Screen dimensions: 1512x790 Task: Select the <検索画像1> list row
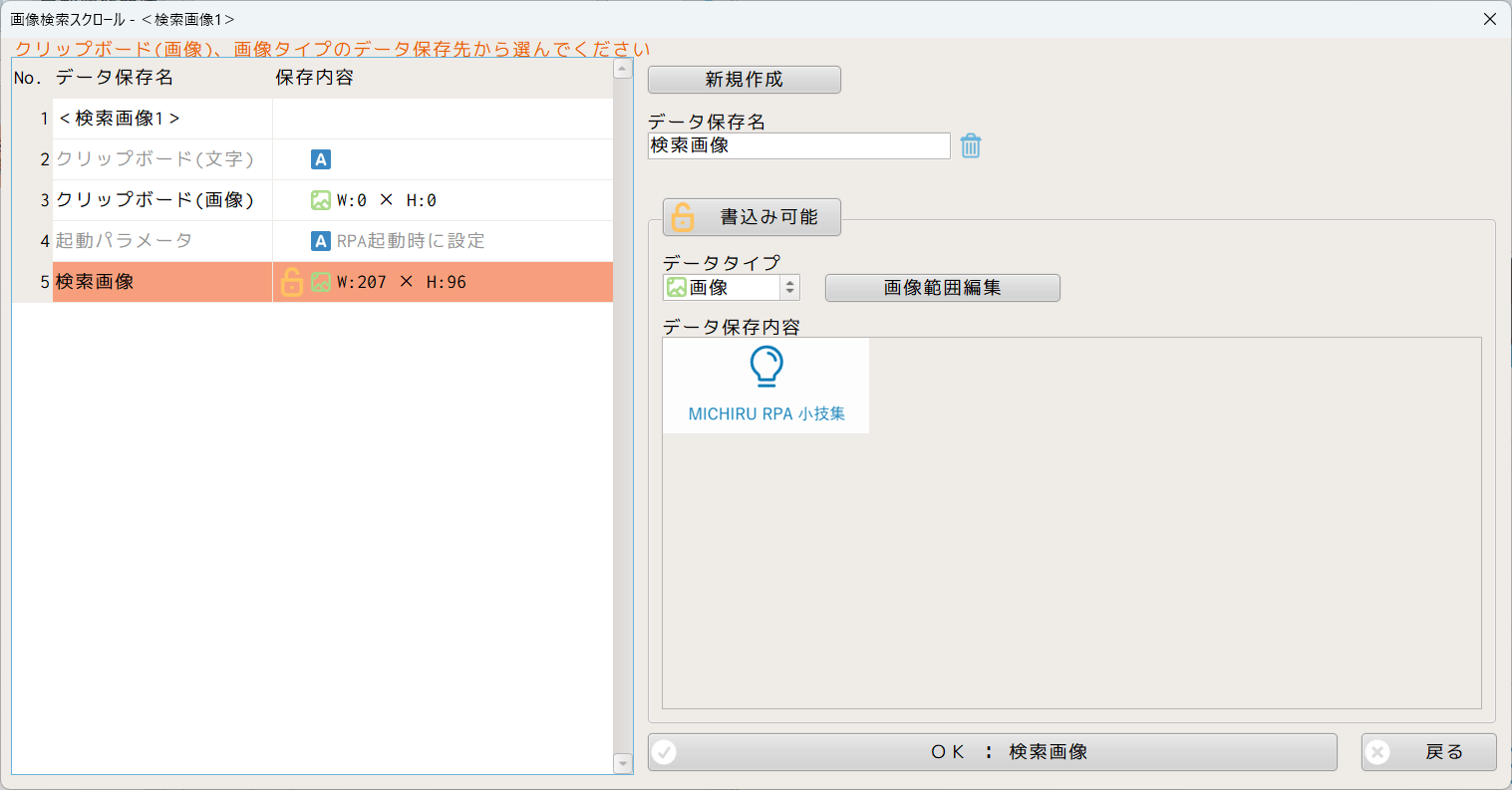(x=120, y=119)
